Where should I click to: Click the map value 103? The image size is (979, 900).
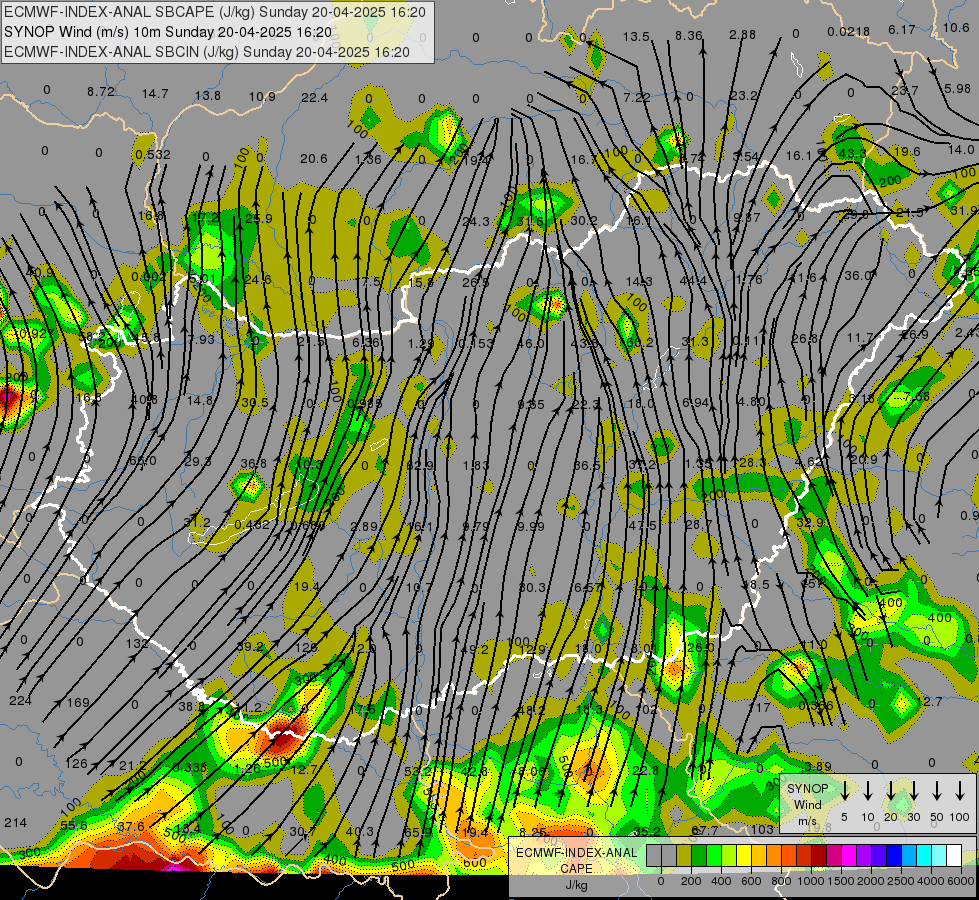click(x=762, y=829)
